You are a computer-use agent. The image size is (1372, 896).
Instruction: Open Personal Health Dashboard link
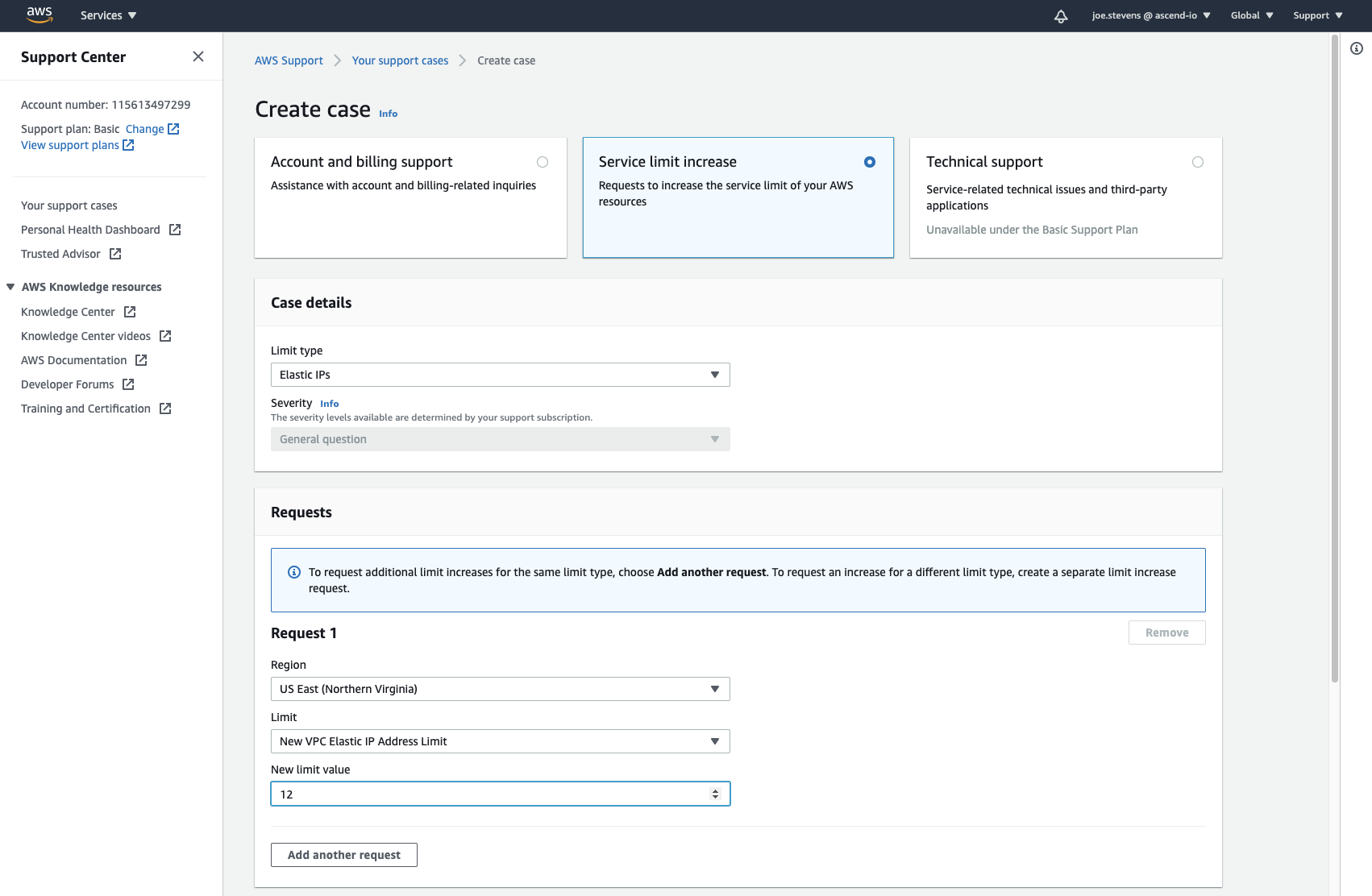(90, 230)
